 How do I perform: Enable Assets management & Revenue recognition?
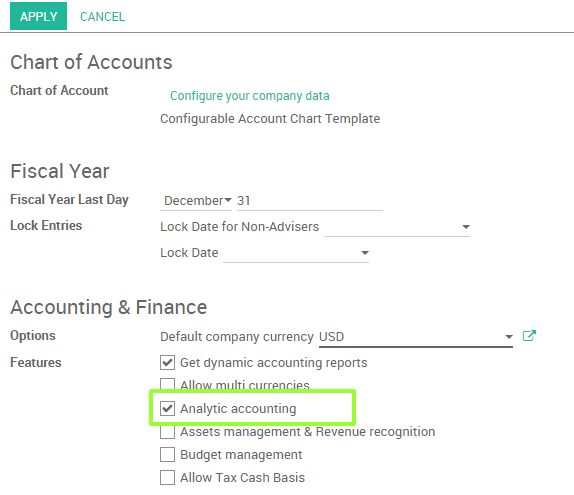(167, 432)
